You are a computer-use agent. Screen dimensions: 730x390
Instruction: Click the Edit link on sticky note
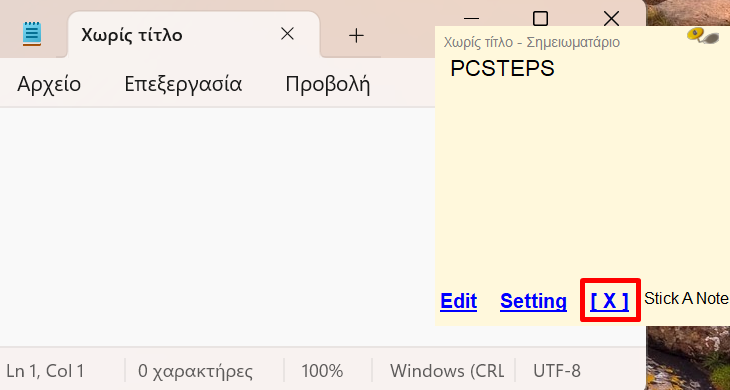click(x=459, y=301)
